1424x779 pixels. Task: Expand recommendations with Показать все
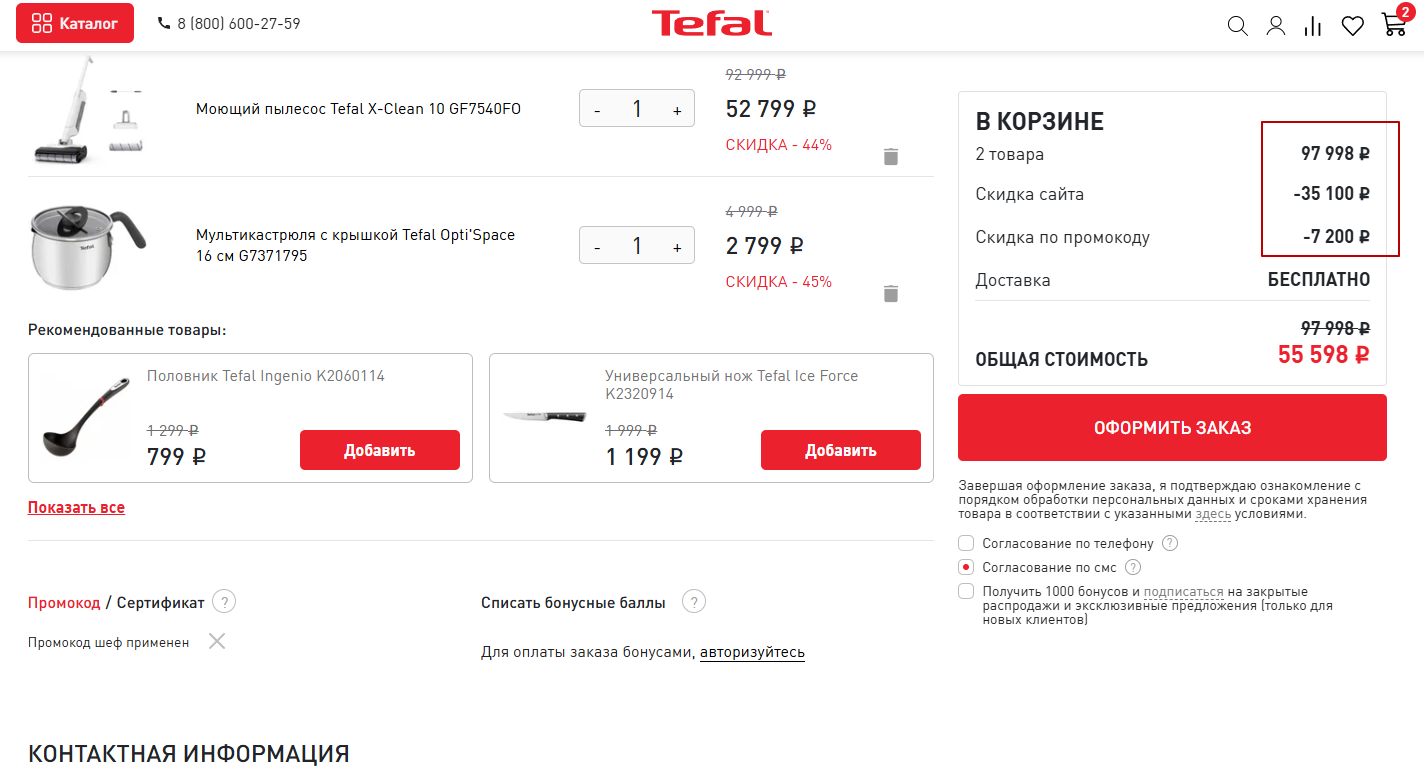76,507
